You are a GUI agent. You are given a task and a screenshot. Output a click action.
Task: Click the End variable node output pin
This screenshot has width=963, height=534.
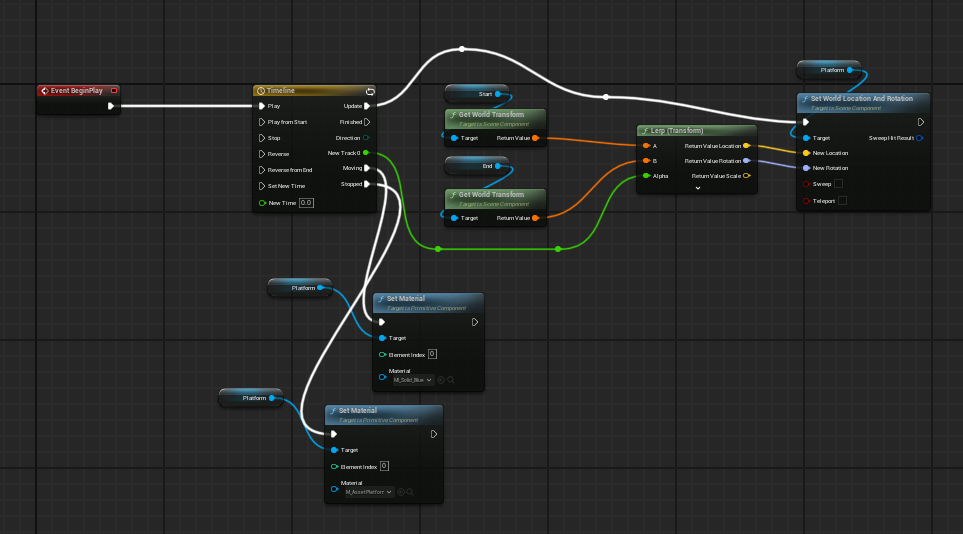coord(497,166)
